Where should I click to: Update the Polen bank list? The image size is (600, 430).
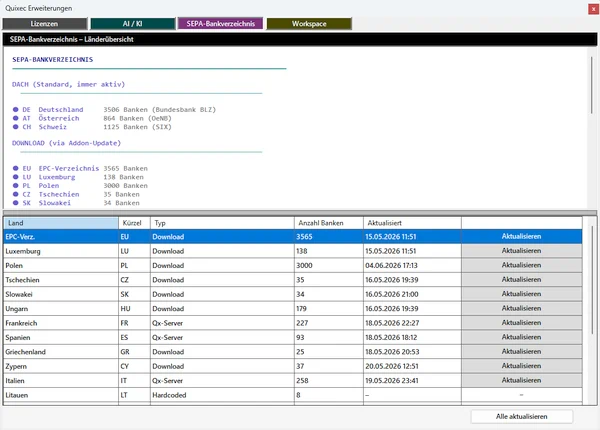pyautogui.click(x=522, y=265)
